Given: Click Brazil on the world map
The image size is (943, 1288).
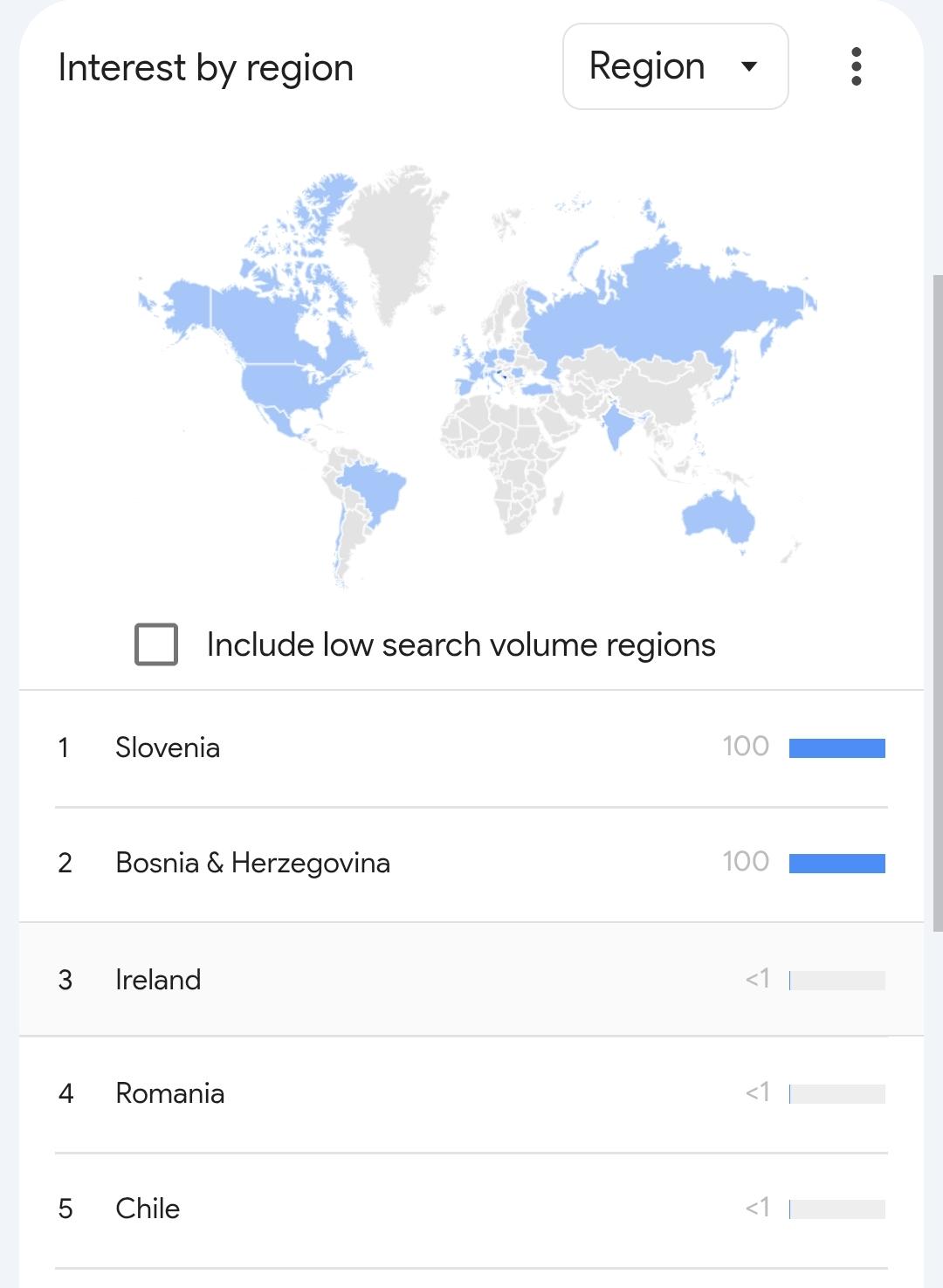Looking at the screenshot, I should coord(371,489).
